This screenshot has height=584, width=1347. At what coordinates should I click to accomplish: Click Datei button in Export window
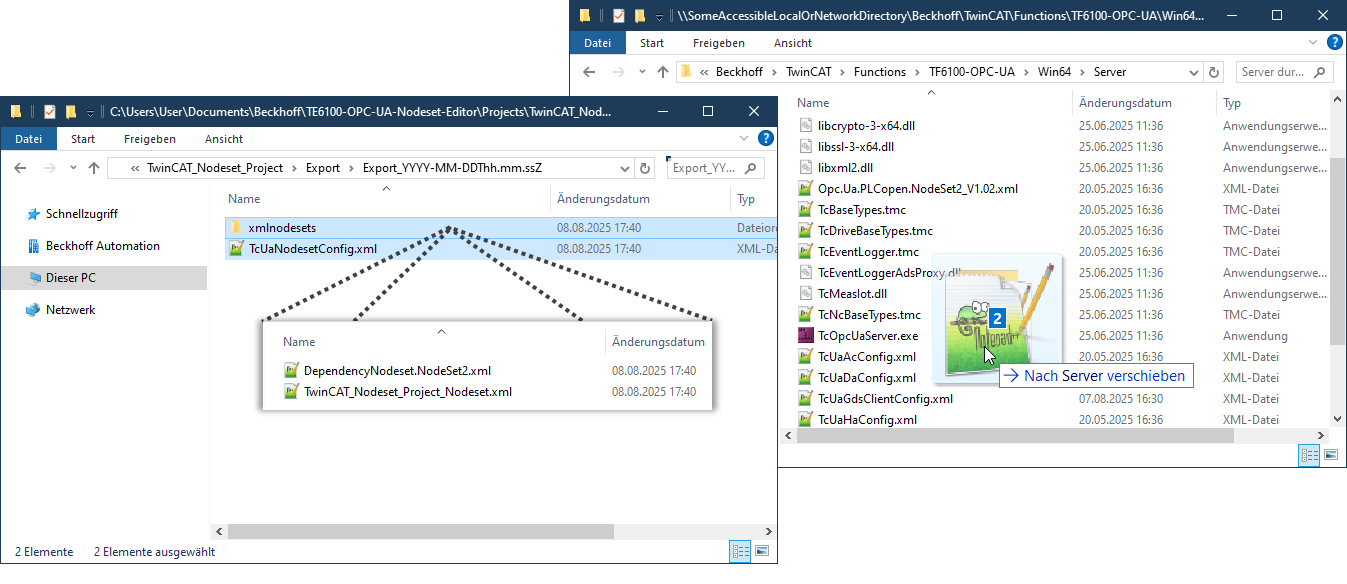(28, 139)
